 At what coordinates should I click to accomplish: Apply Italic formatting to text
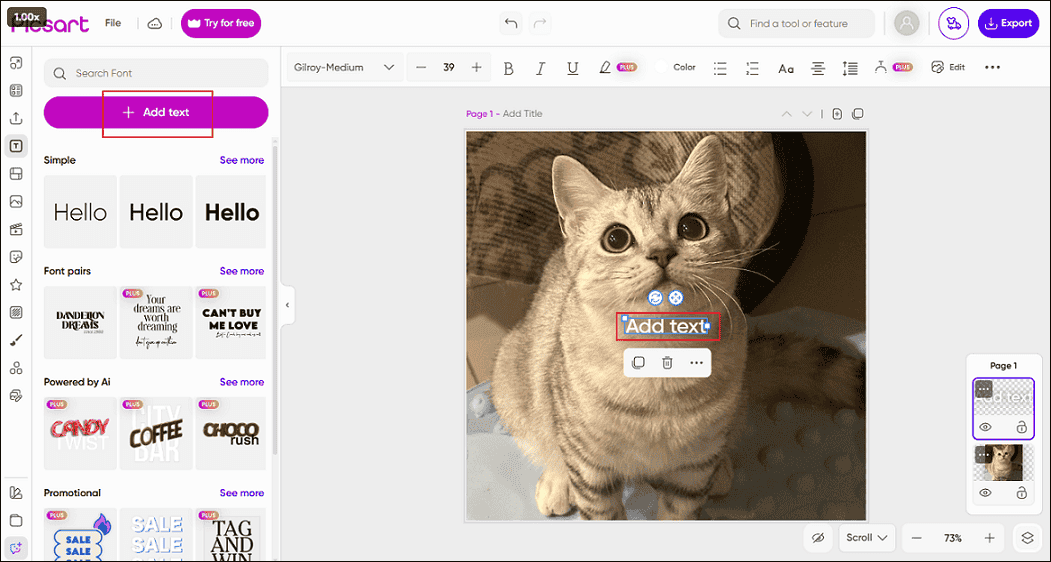click(x=540, y=68)
